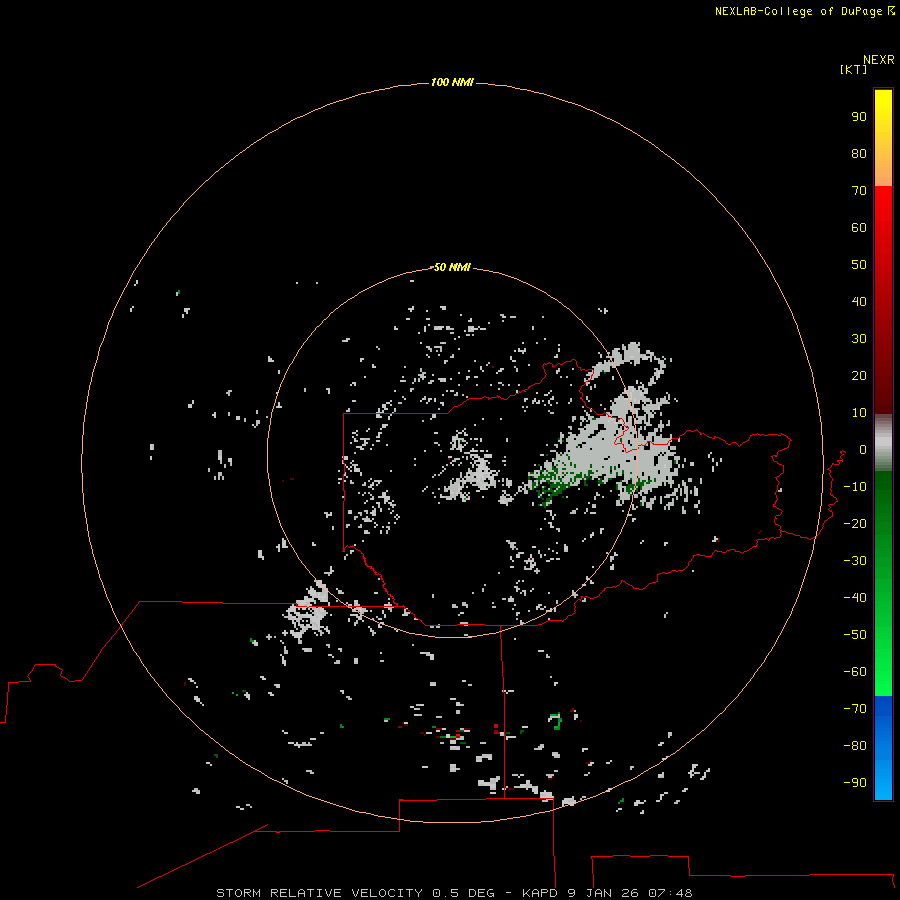Viewport: 900px width, 900px height.
Task: Click the positive 60 scale value
Action: point(859,227)
